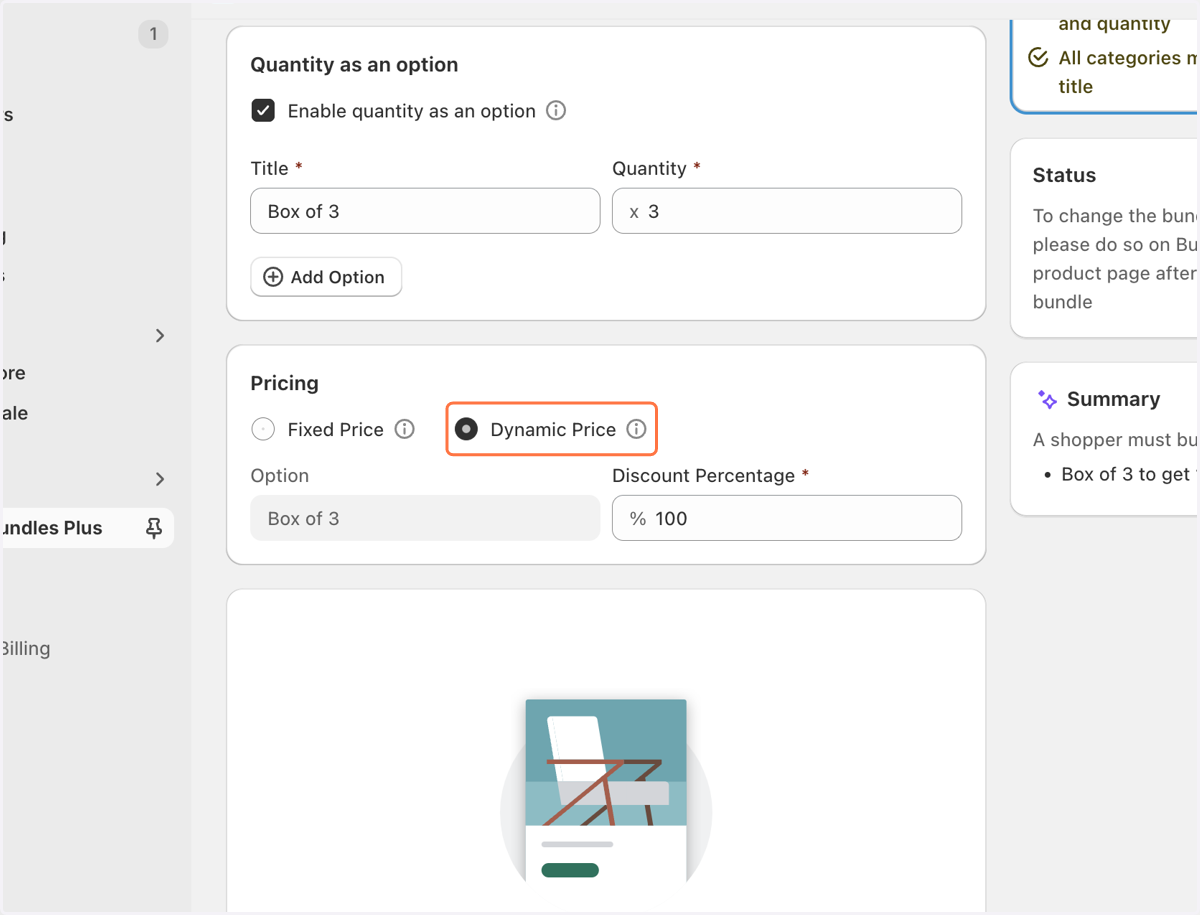Click the Quantity input field
The height and width of the screenshot is (915, 1200).
pos(787,211)
